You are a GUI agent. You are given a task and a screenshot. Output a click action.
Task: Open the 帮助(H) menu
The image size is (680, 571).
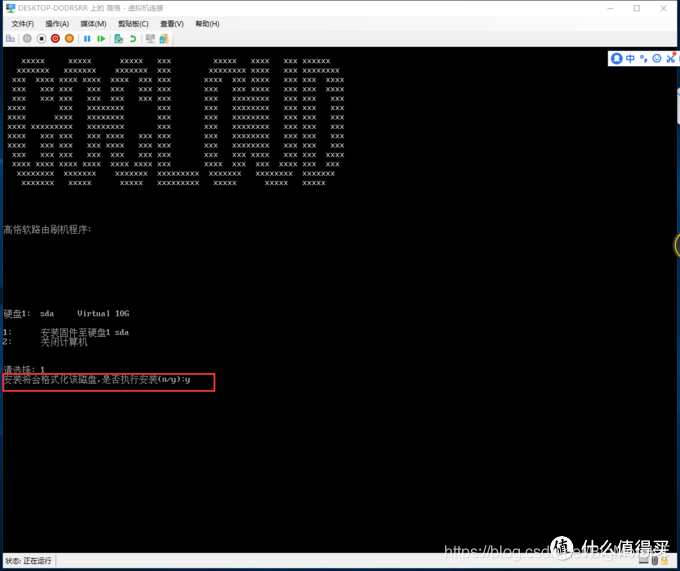click(x=207, y=24)
